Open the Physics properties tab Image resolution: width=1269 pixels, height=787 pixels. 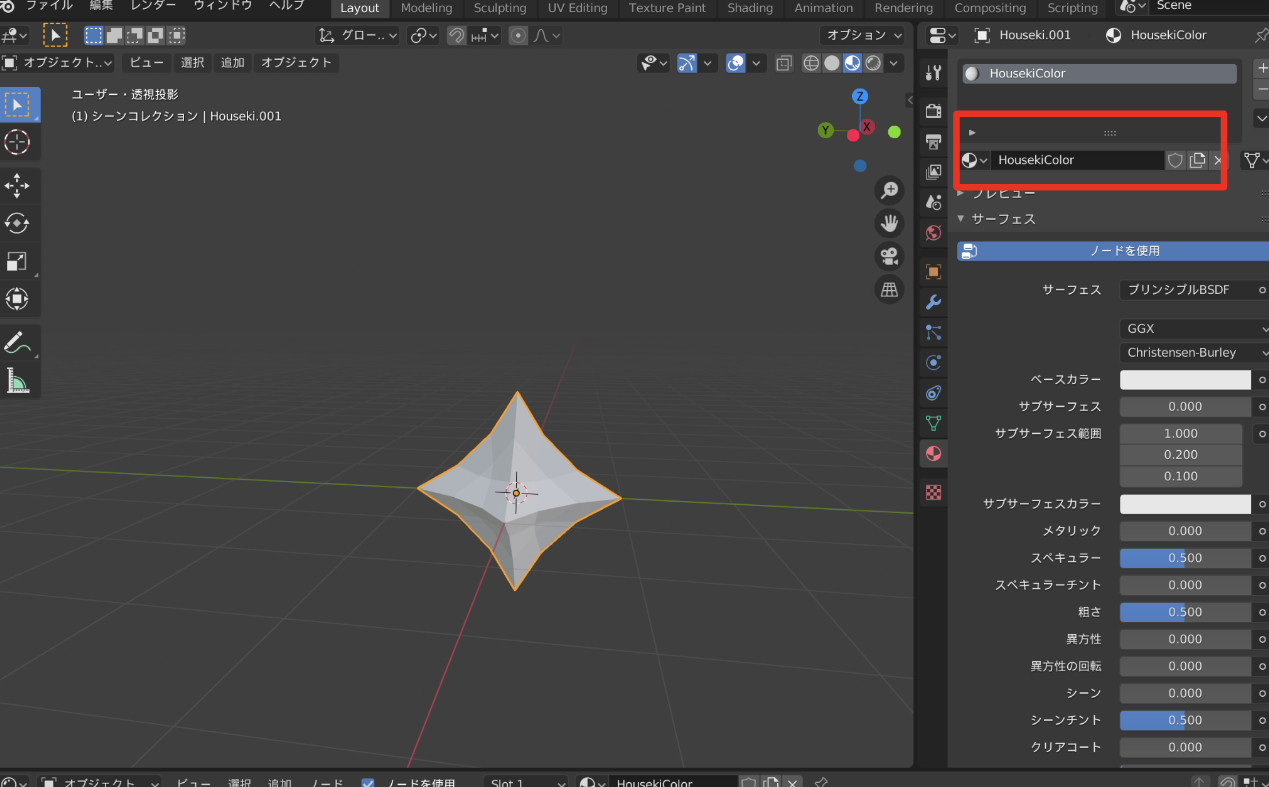click(x=933, y=362)
